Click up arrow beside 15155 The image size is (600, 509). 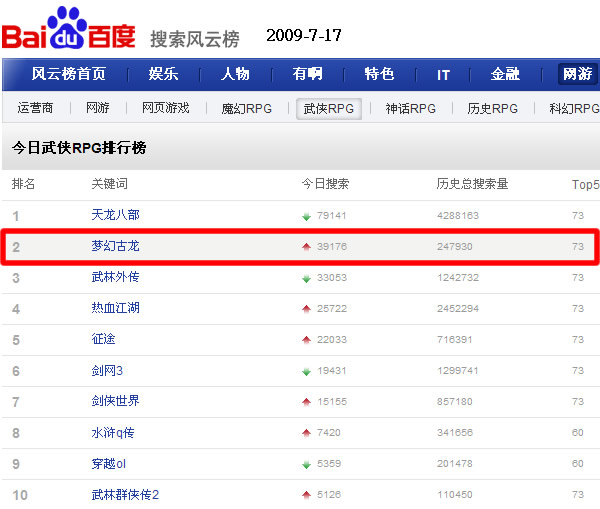(306, 401)
